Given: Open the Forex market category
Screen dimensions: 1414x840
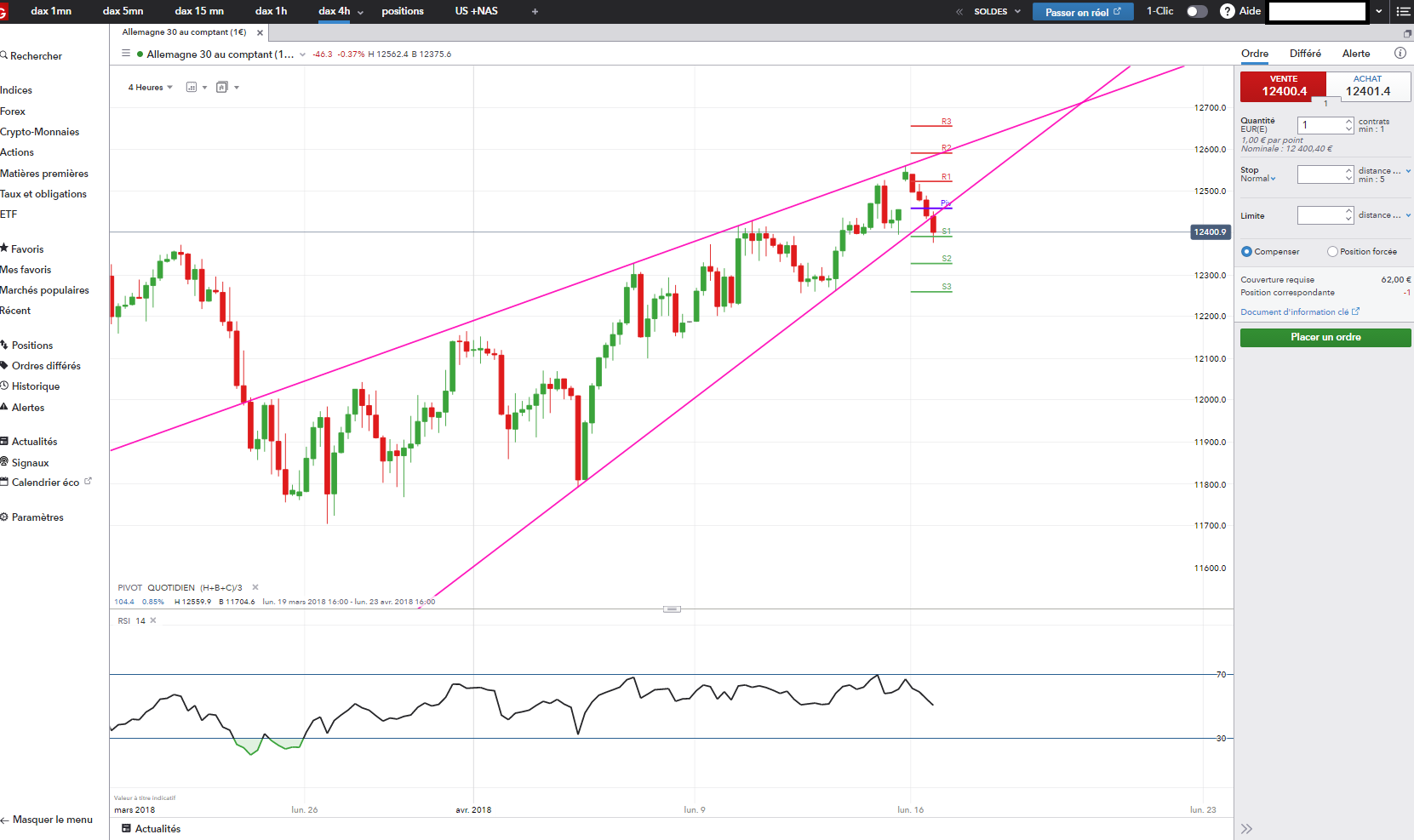Looking at the screenshot, I should pos(13,111).
